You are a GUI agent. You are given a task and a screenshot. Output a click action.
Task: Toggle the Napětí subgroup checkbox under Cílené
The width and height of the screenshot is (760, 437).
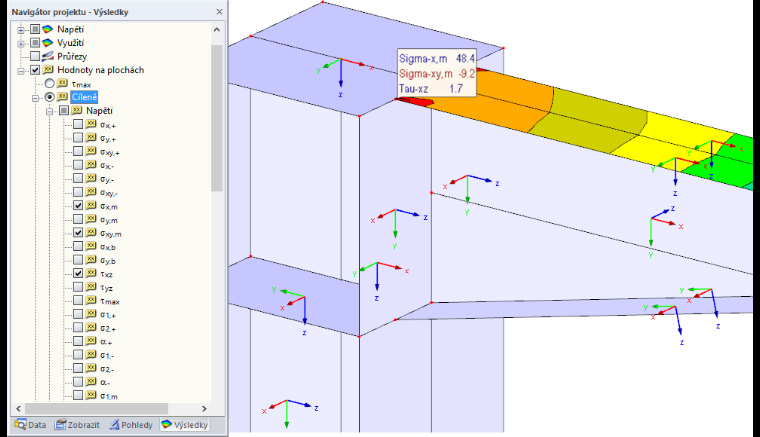(x=64, y=111)
